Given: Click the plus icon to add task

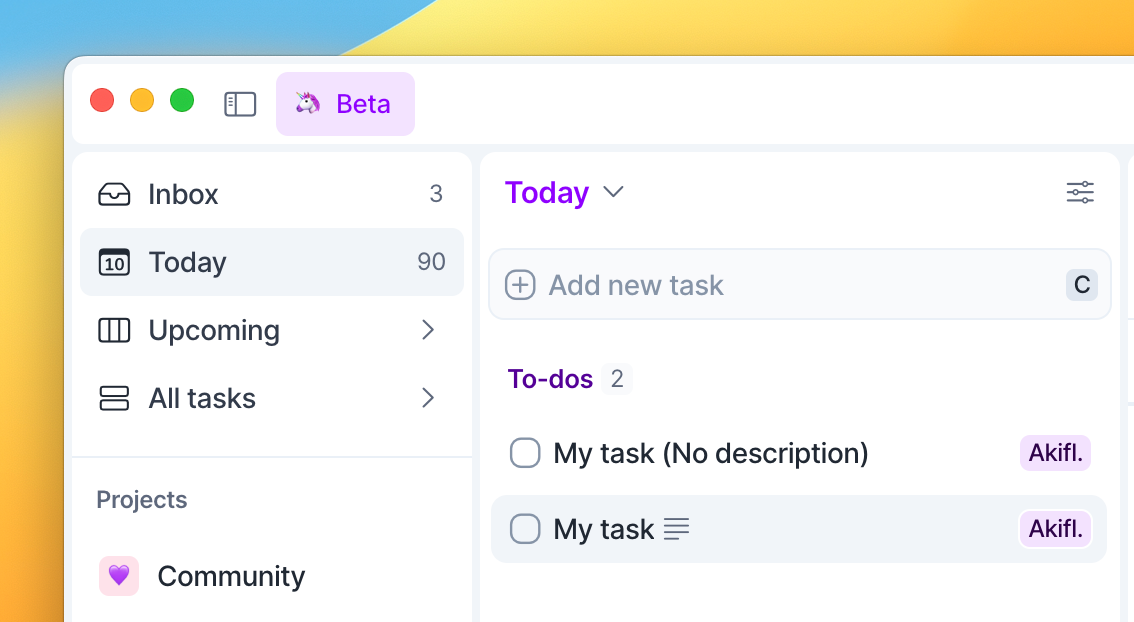Looking at the screenshot, I should (x=520, y=285).
